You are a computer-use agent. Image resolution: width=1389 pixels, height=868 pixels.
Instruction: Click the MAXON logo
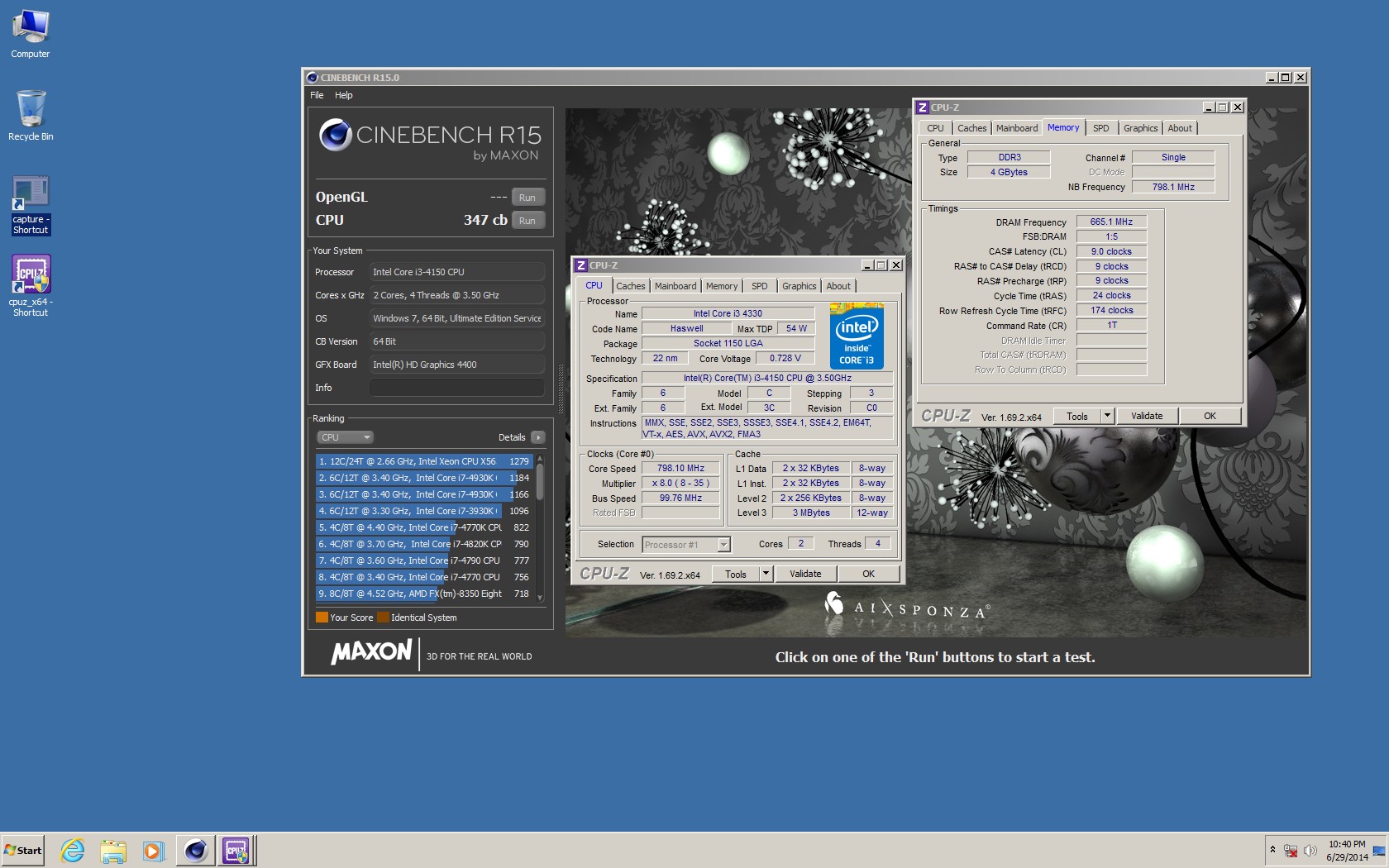pos(371,652)
